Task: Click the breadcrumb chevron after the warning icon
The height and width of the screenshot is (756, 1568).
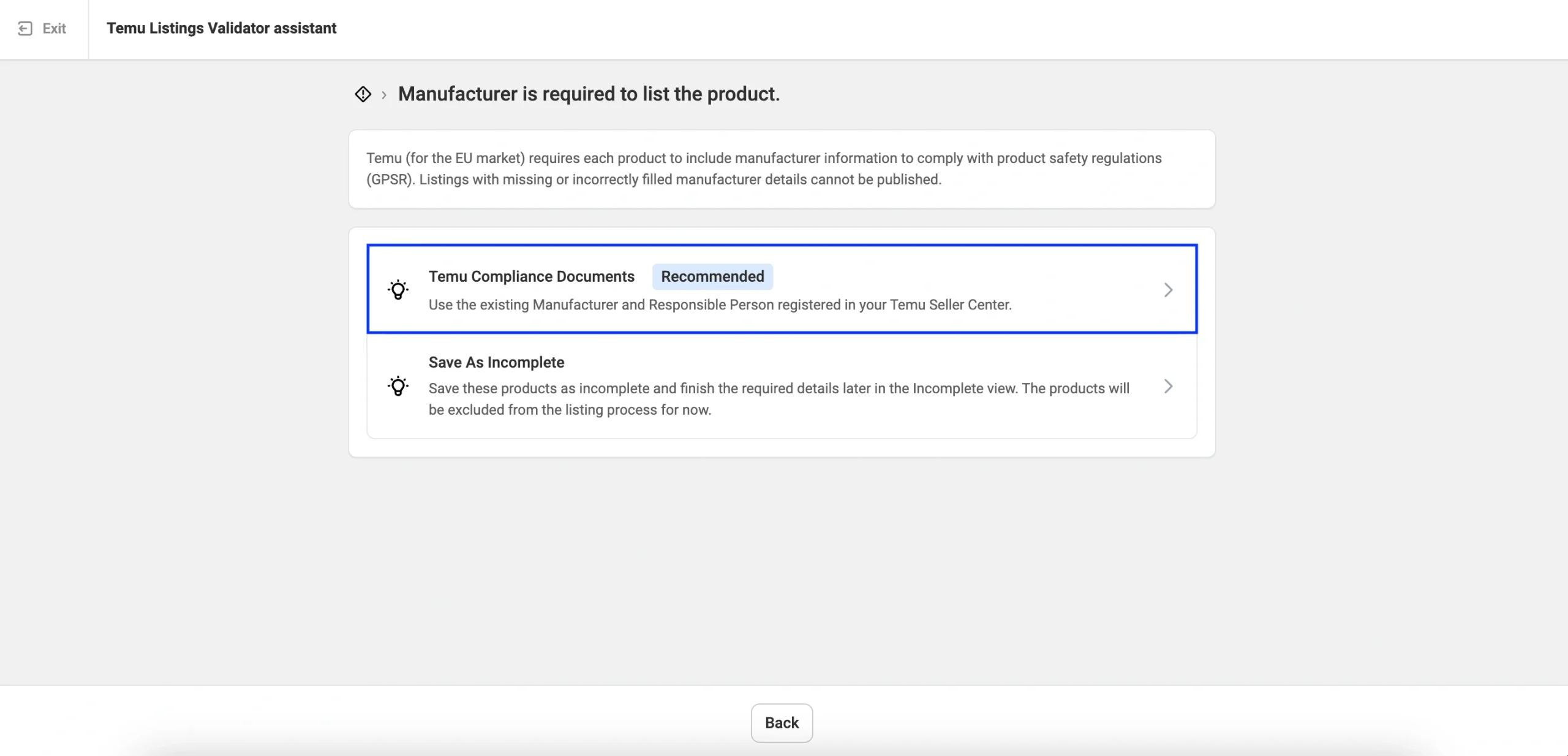Action: click(x=384, y=95)
